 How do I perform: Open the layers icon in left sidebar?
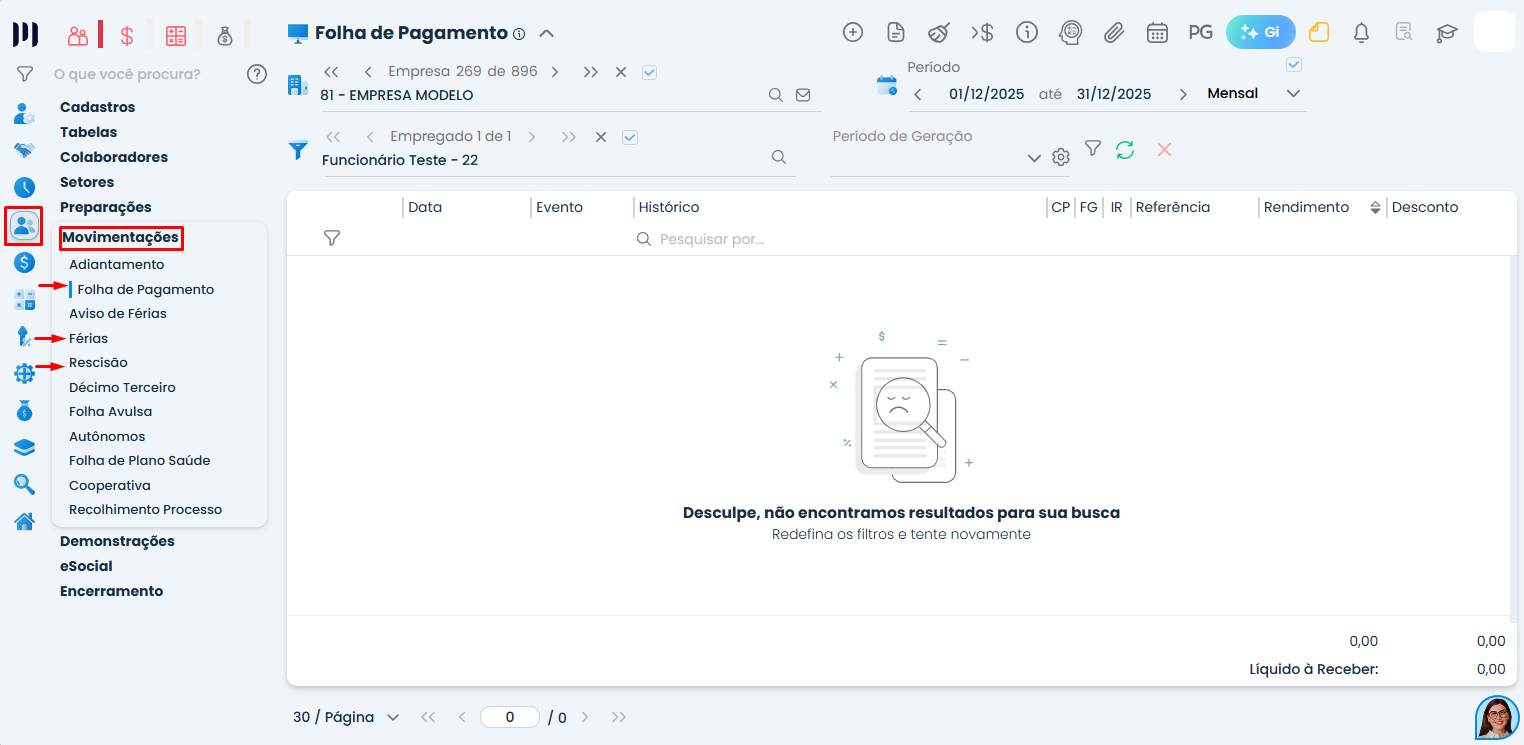pyautogui.click(x=24, y=447)
